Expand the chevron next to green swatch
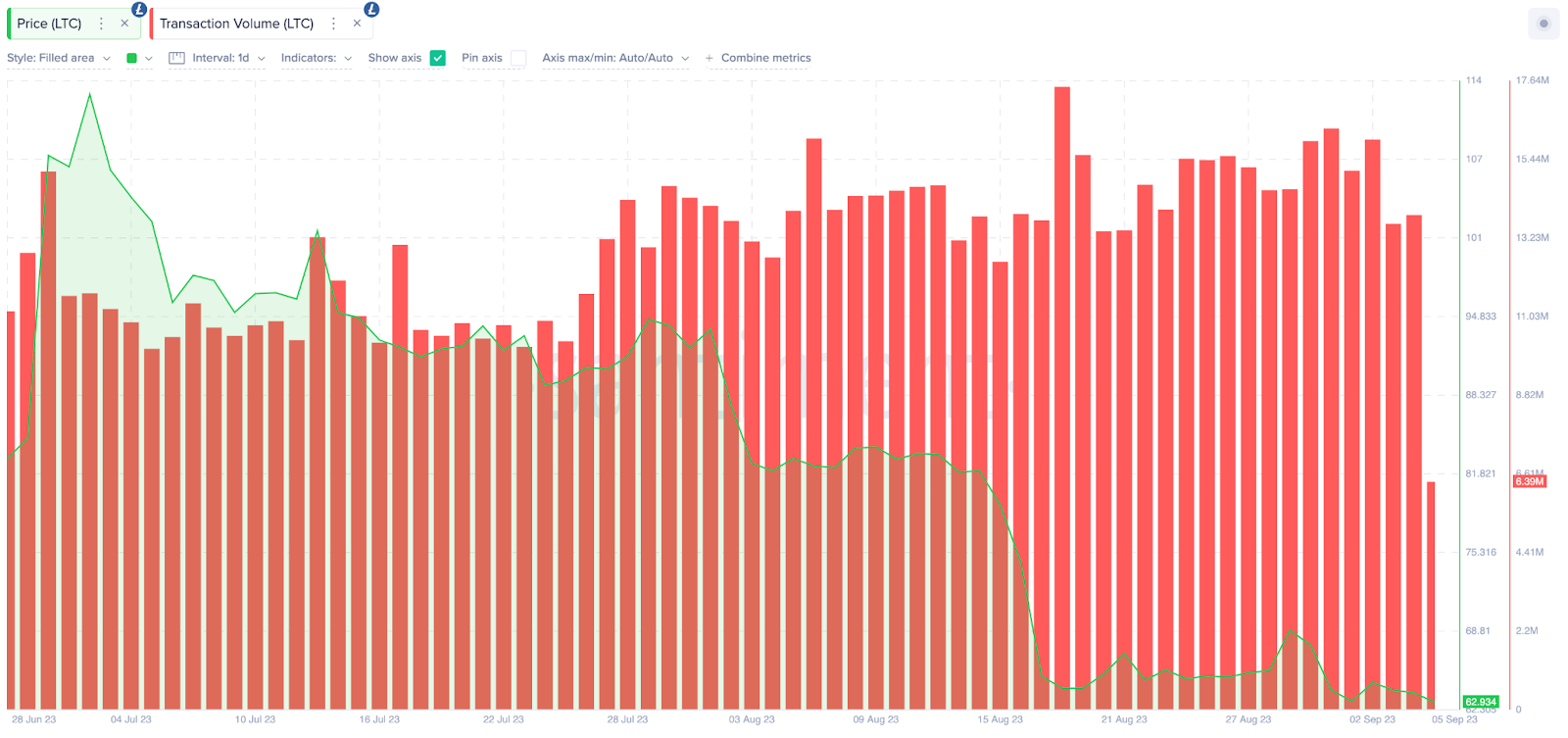1568x738 pixels. pos(149,58)
